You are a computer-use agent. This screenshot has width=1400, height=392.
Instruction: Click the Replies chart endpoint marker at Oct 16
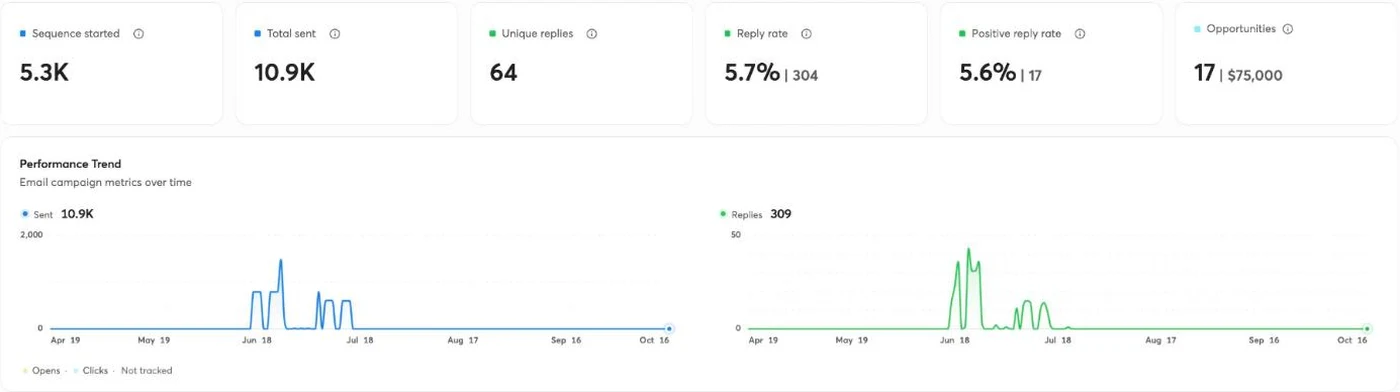(1367, 328)
